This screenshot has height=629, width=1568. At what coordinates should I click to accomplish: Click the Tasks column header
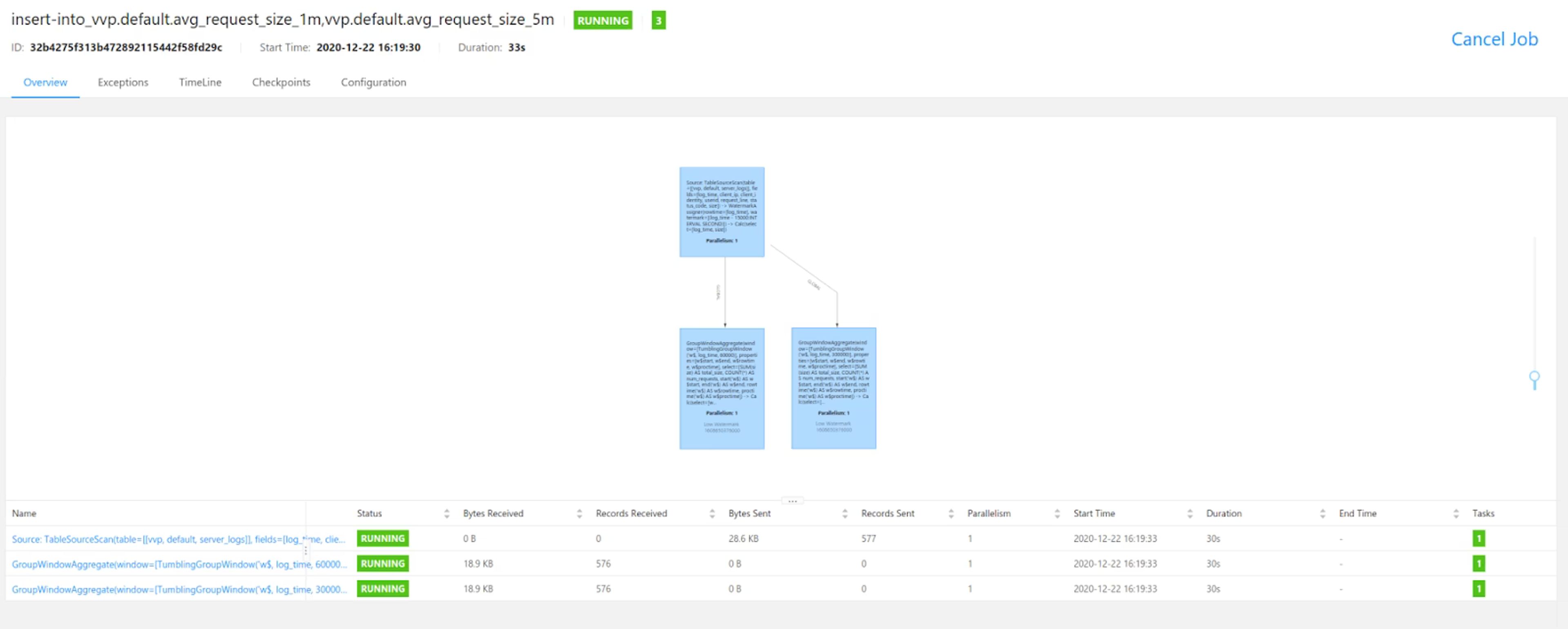click(x=1483, y=513)
